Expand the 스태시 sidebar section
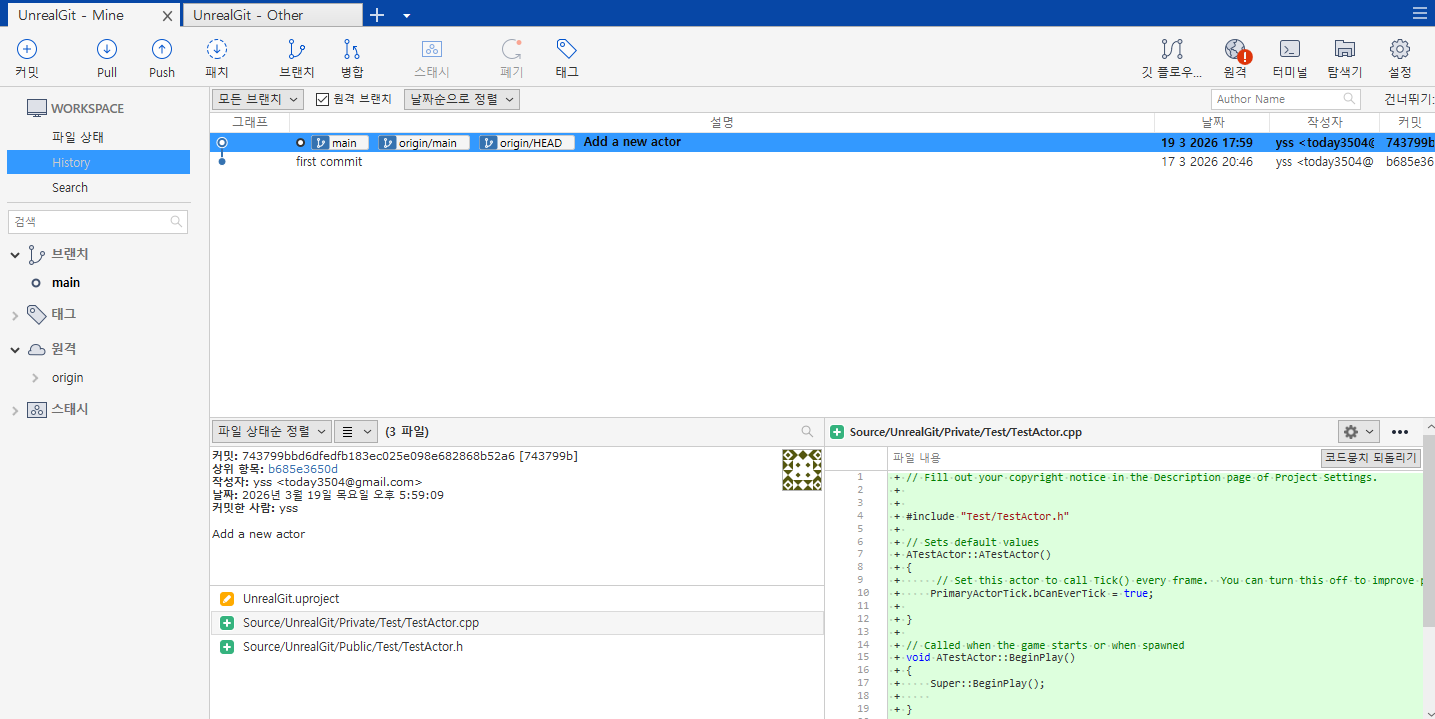 [15, 410]
